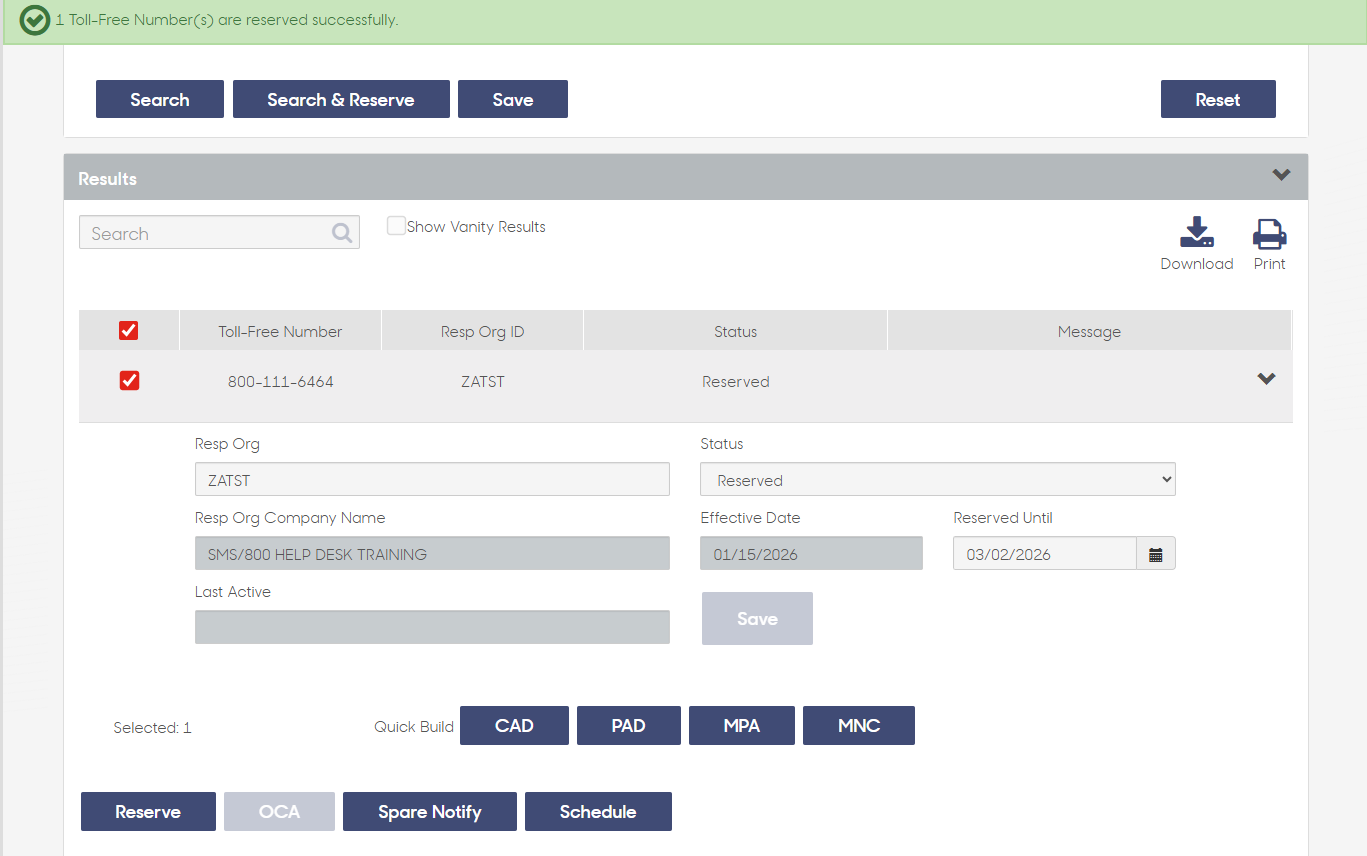
Task: Click the MPA quick build button
Action: click(x=742, y=726)
